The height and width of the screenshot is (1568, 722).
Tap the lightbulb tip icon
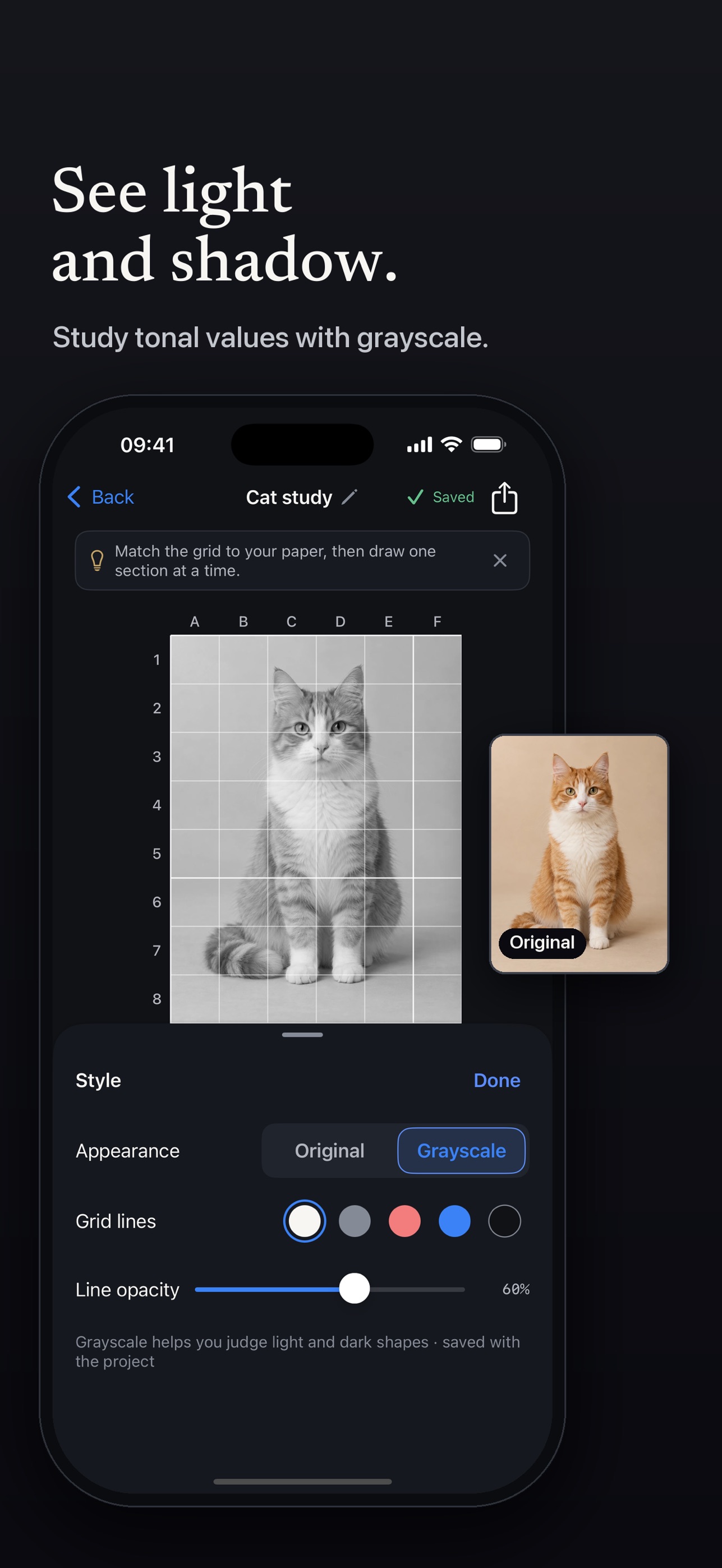97,560
